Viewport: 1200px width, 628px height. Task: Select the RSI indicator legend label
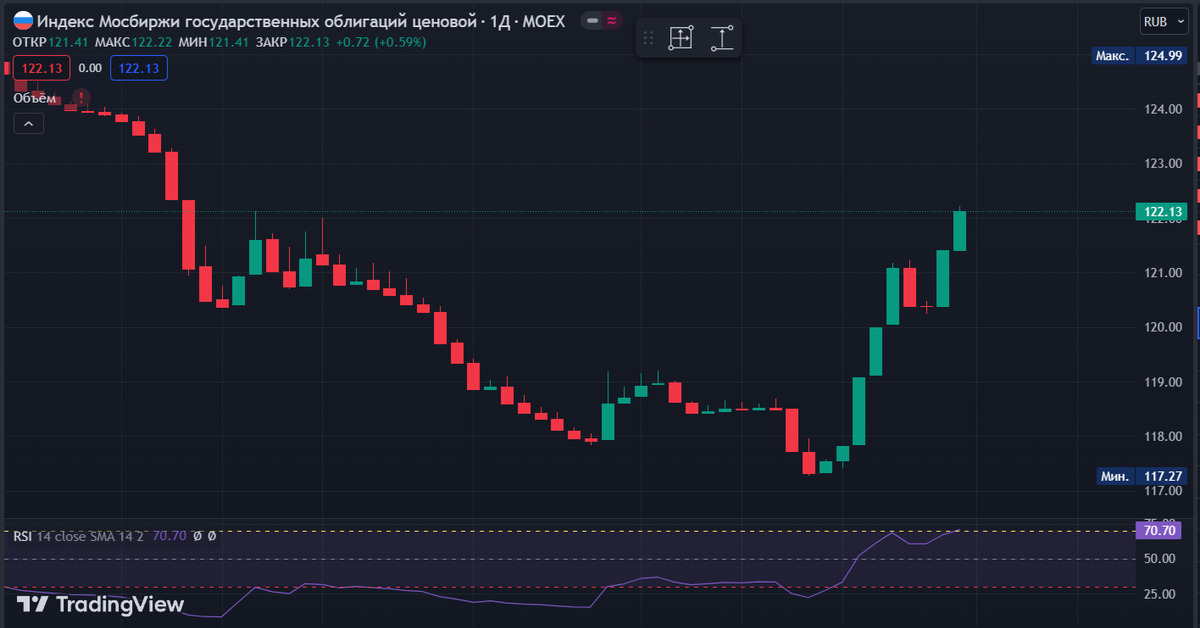pos(78,536)
